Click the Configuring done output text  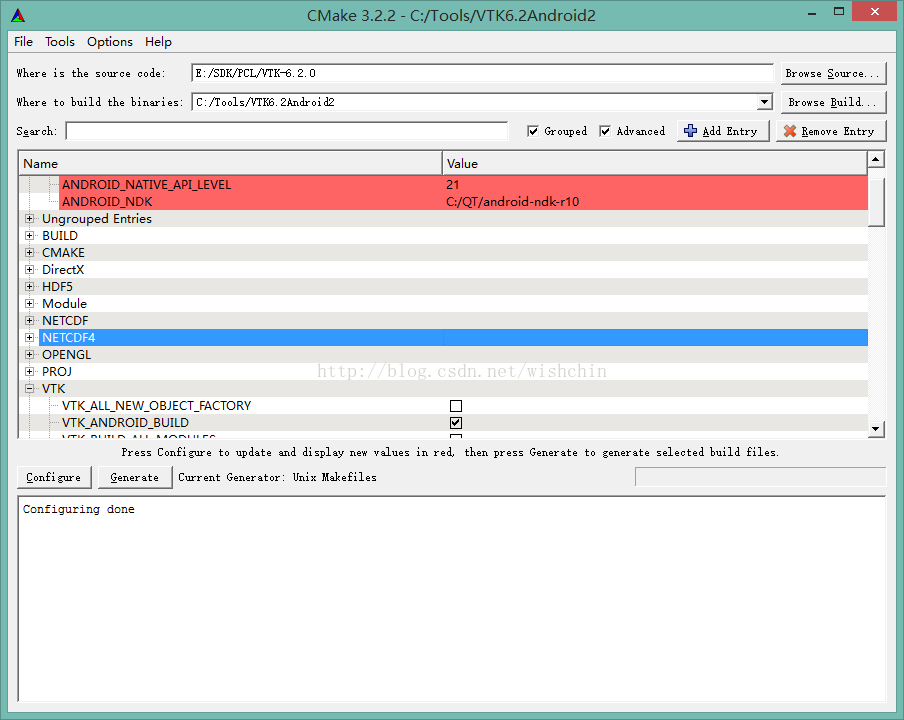click(78, 509)
